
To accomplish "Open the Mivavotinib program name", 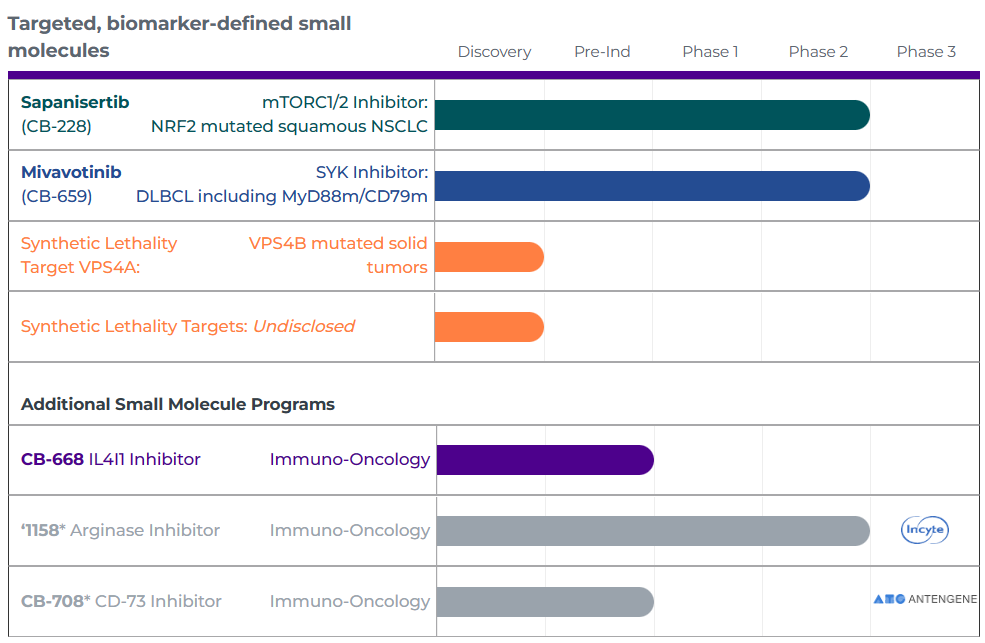I will point(71,172).
